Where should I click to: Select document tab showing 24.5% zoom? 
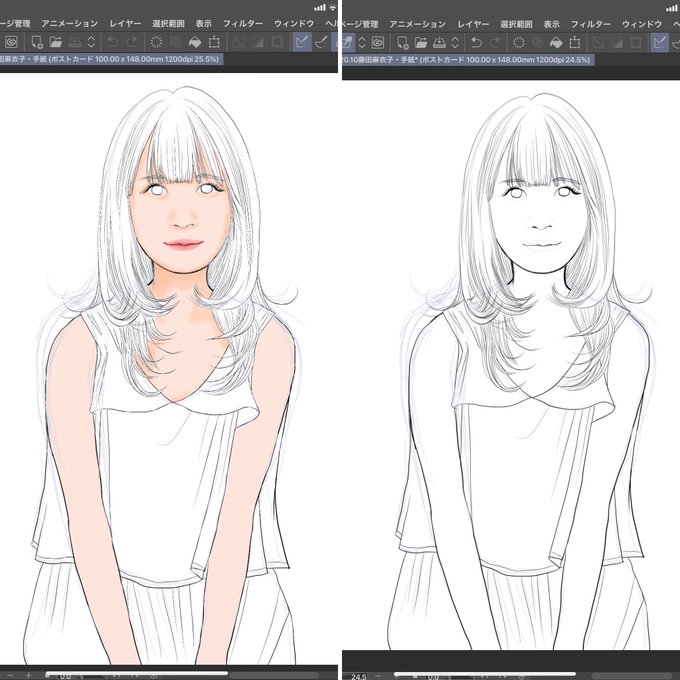(x=468, y=60)
